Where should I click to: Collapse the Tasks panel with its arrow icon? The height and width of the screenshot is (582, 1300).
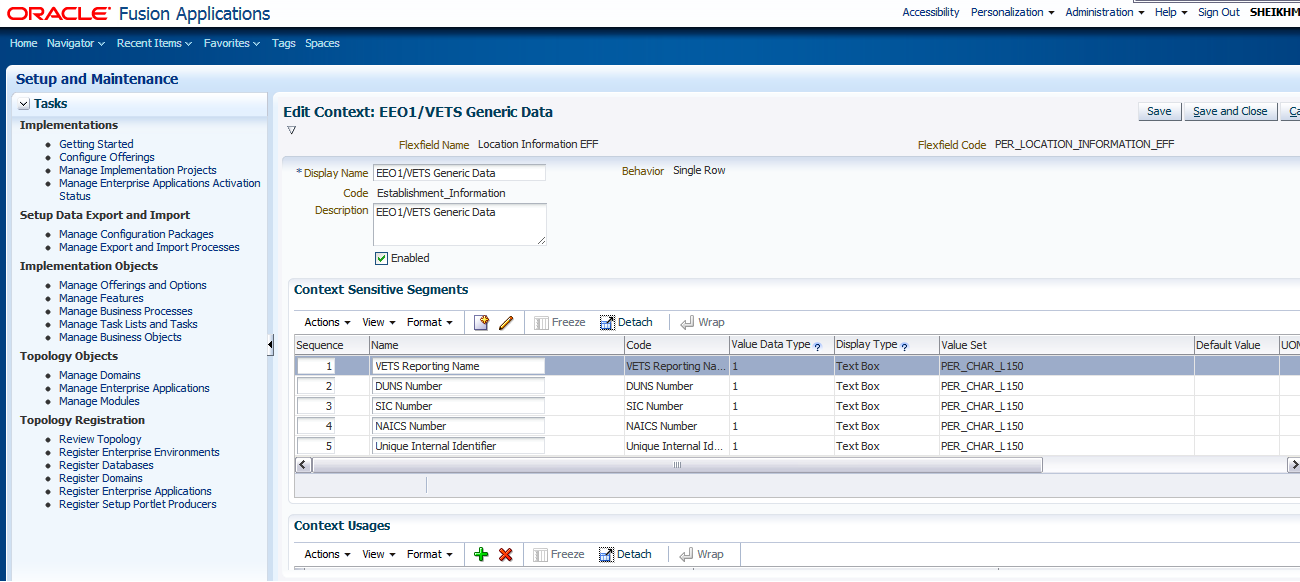[23, 104]
